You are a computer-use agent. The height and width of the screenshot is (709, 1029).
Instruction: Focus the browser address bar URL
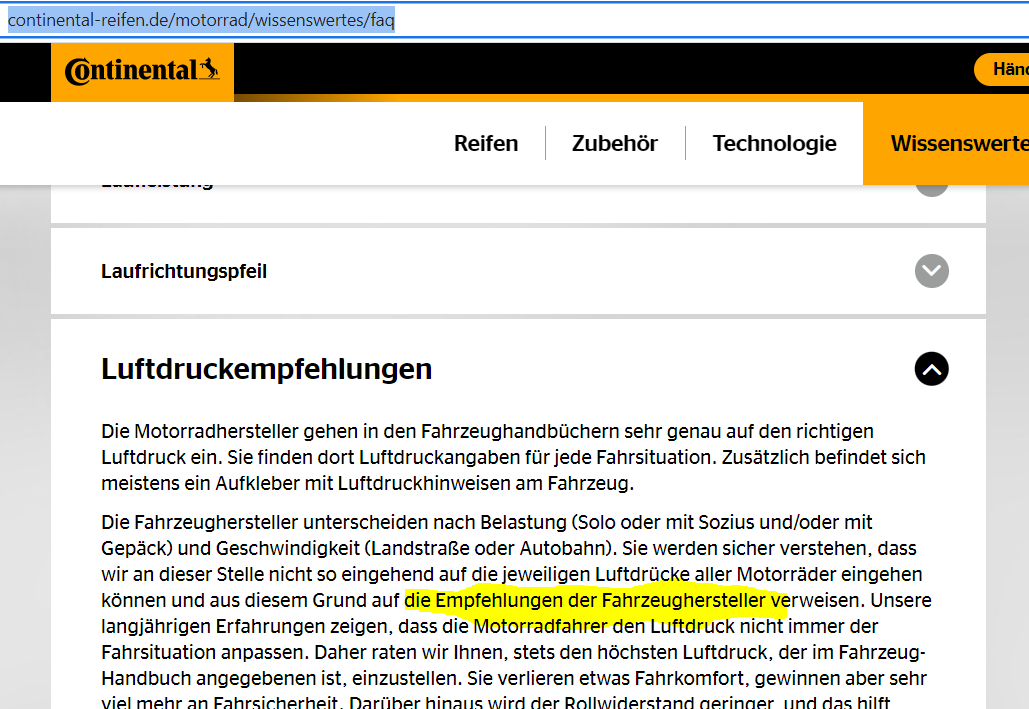click(200, 20)
